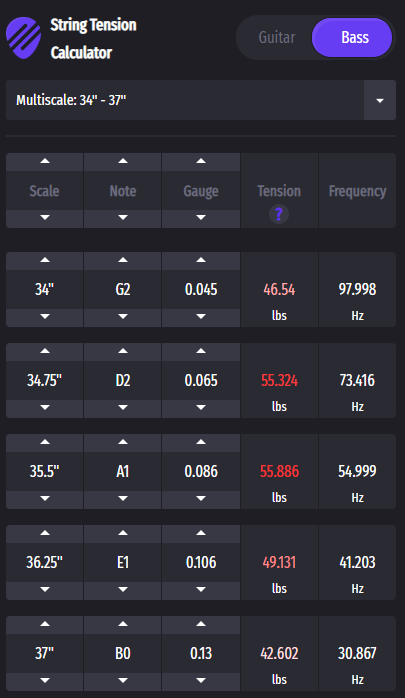This screenshot has width=405, height=698.
Task: Switch calculator to Guitar mode
Action: pyautogui.click(x=277, y=37)
